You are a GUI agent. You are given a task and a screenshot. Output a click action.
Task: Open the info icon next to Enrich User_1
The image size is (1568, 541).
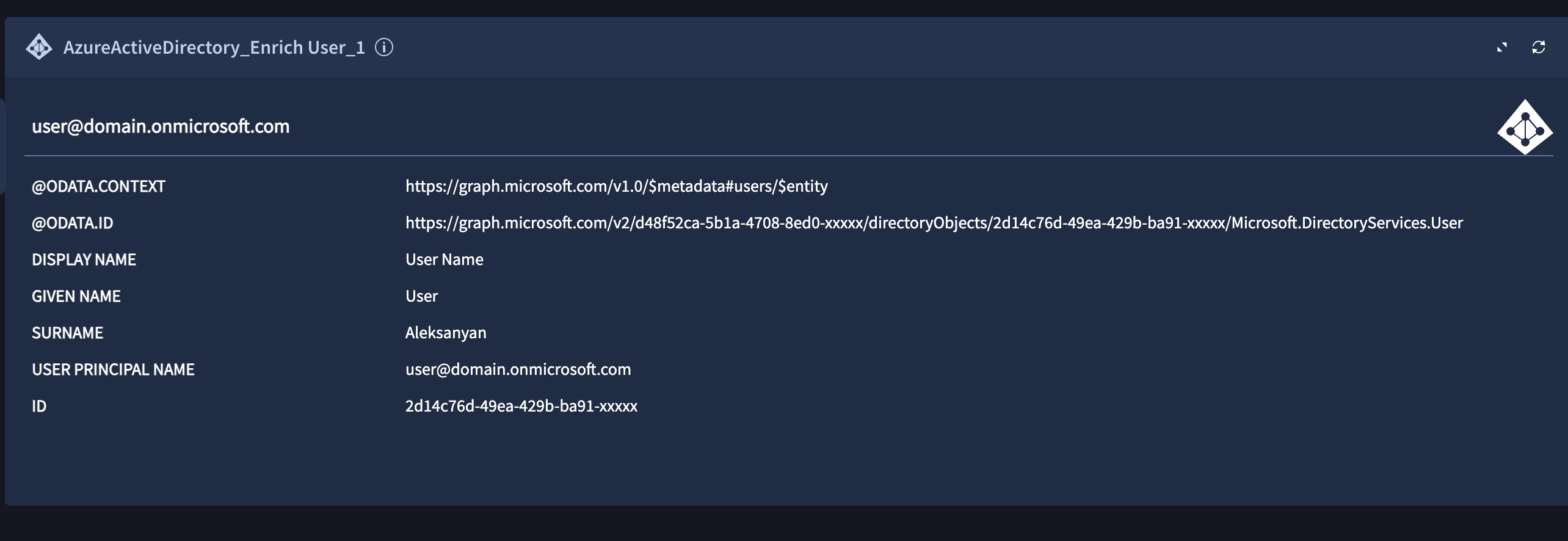click(x=384, y=47)
